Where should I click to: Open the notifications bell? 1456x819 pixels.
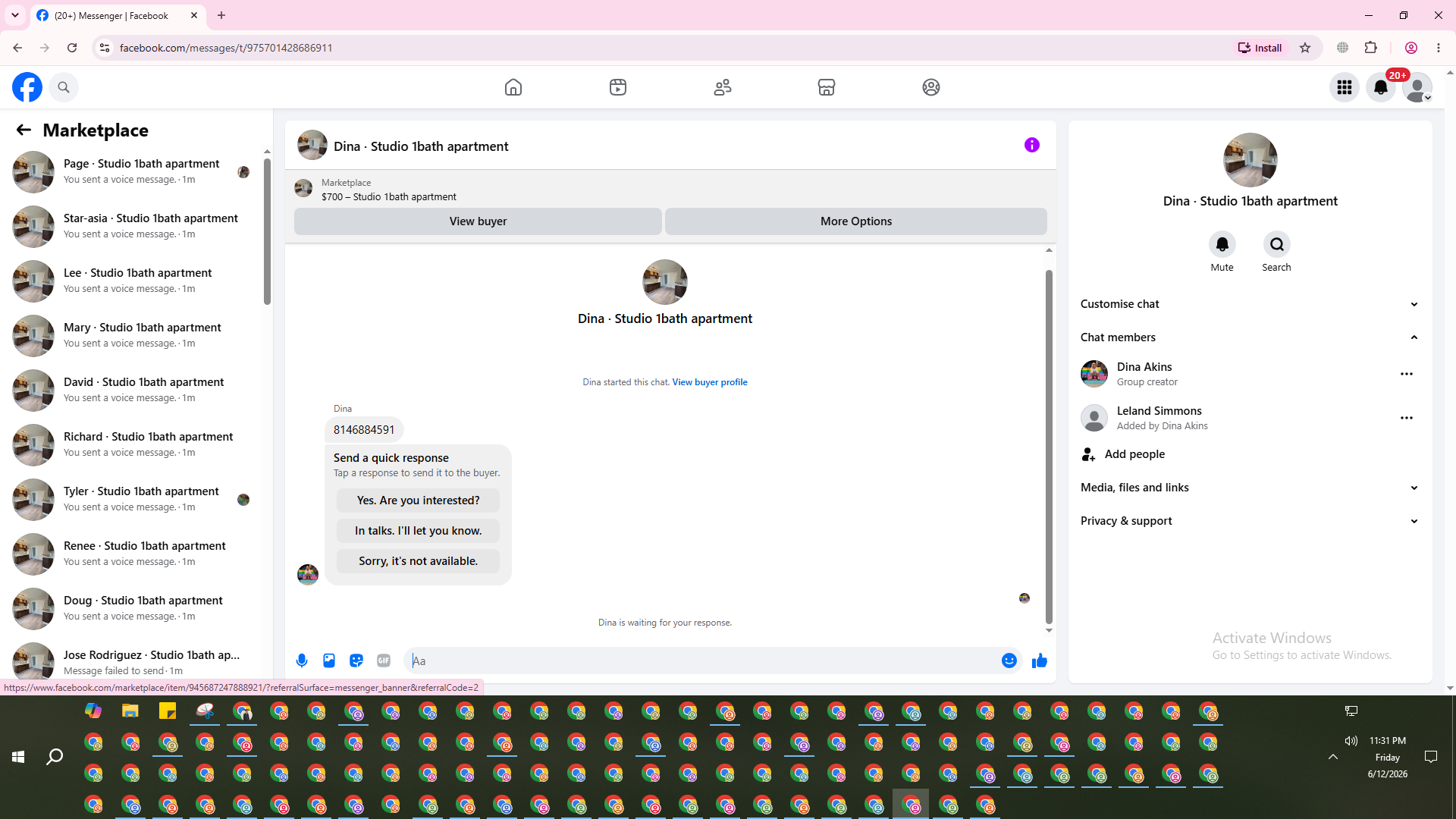[x=1381, y=87]
